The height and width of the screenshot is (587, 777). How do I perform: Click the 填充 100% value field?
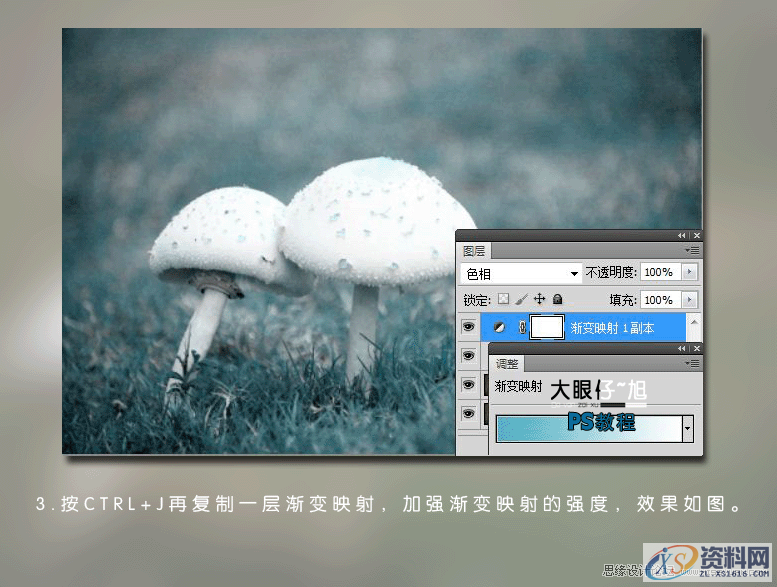point(661,300)
